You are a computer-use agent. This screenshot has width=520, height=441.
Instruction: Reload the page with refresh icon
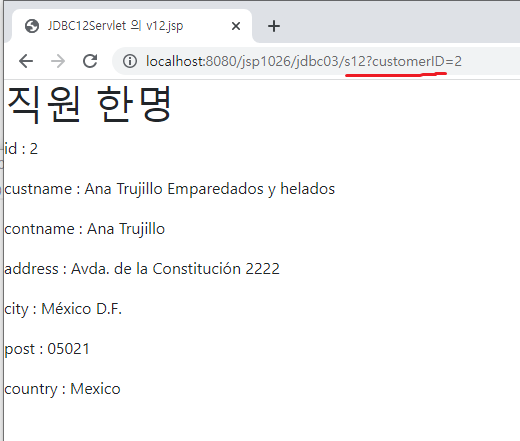[90, 61]
